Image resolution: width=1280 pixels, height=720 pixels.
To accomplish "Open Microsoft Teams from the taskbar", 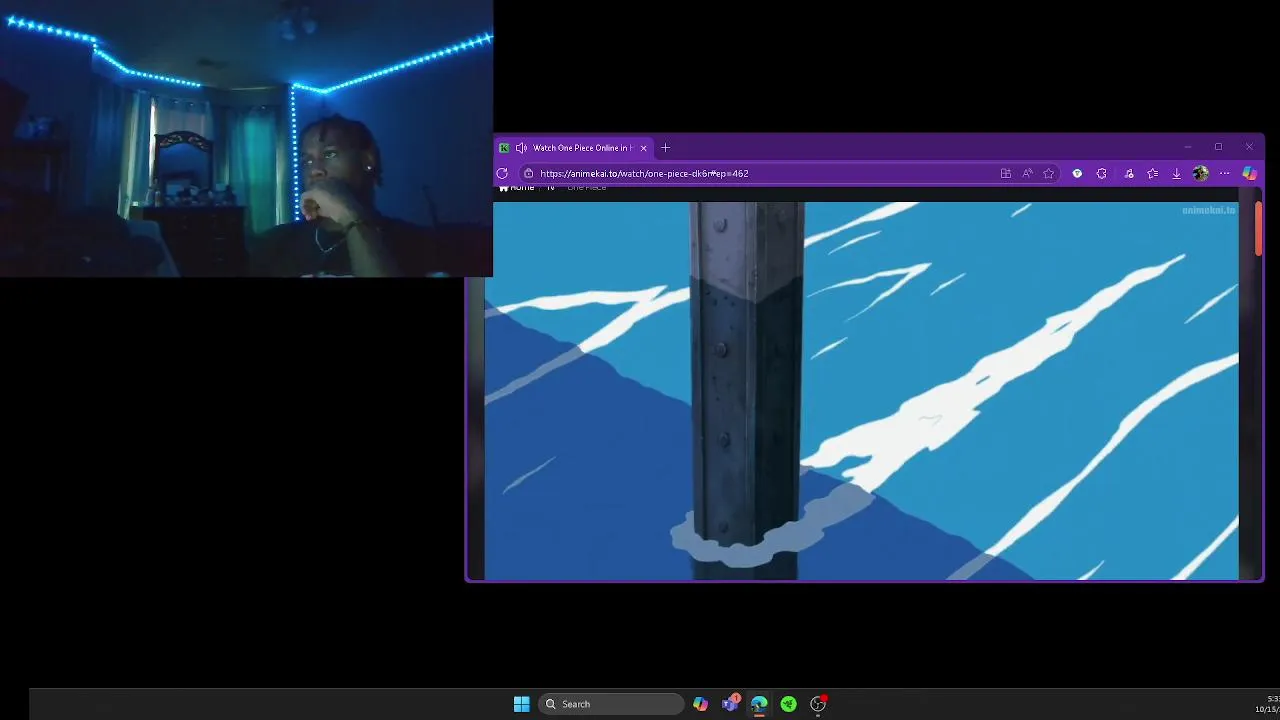I will click(731, 704).
